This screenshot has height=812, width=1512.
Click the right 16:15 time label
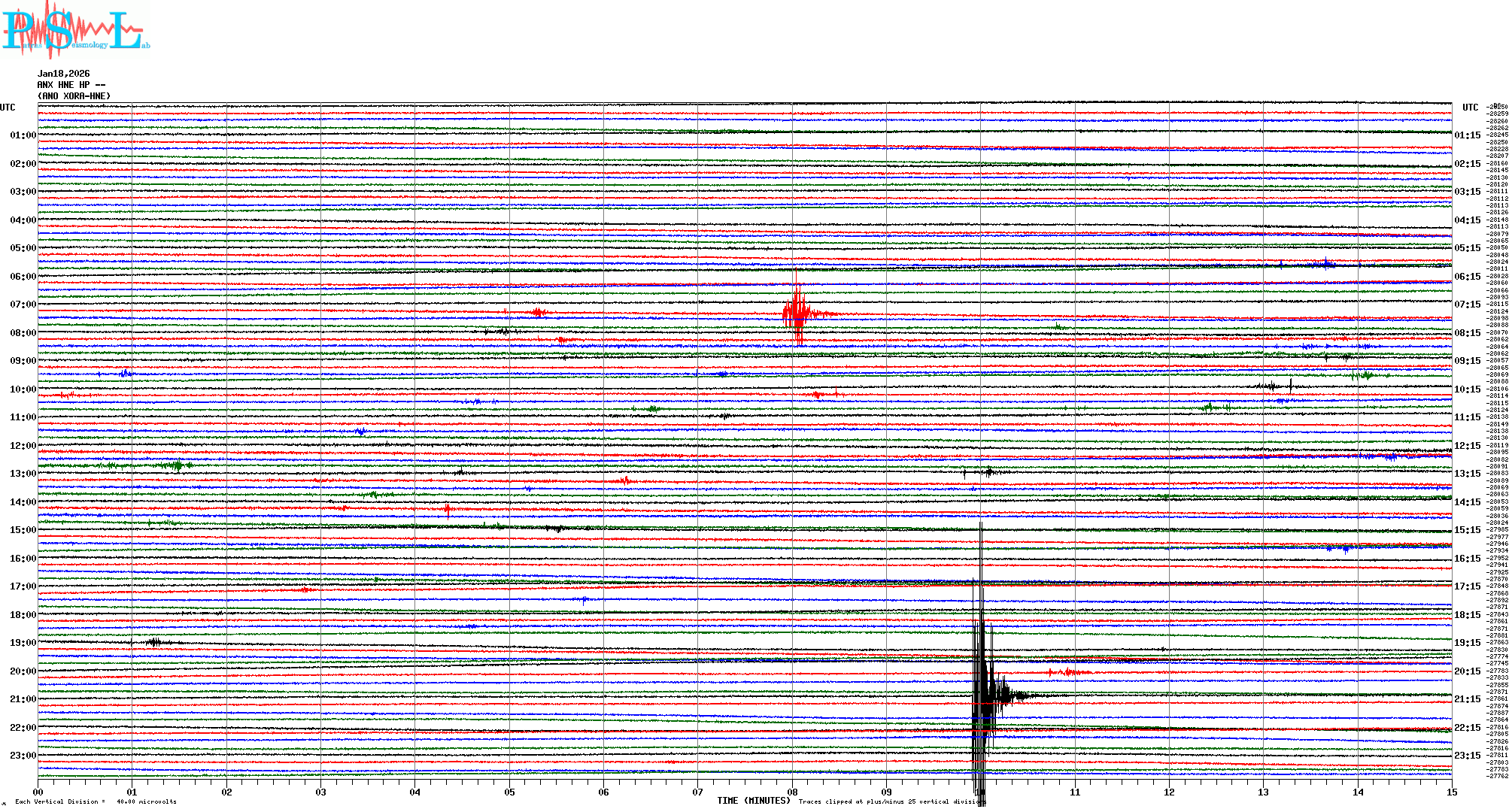point(1467,559)
